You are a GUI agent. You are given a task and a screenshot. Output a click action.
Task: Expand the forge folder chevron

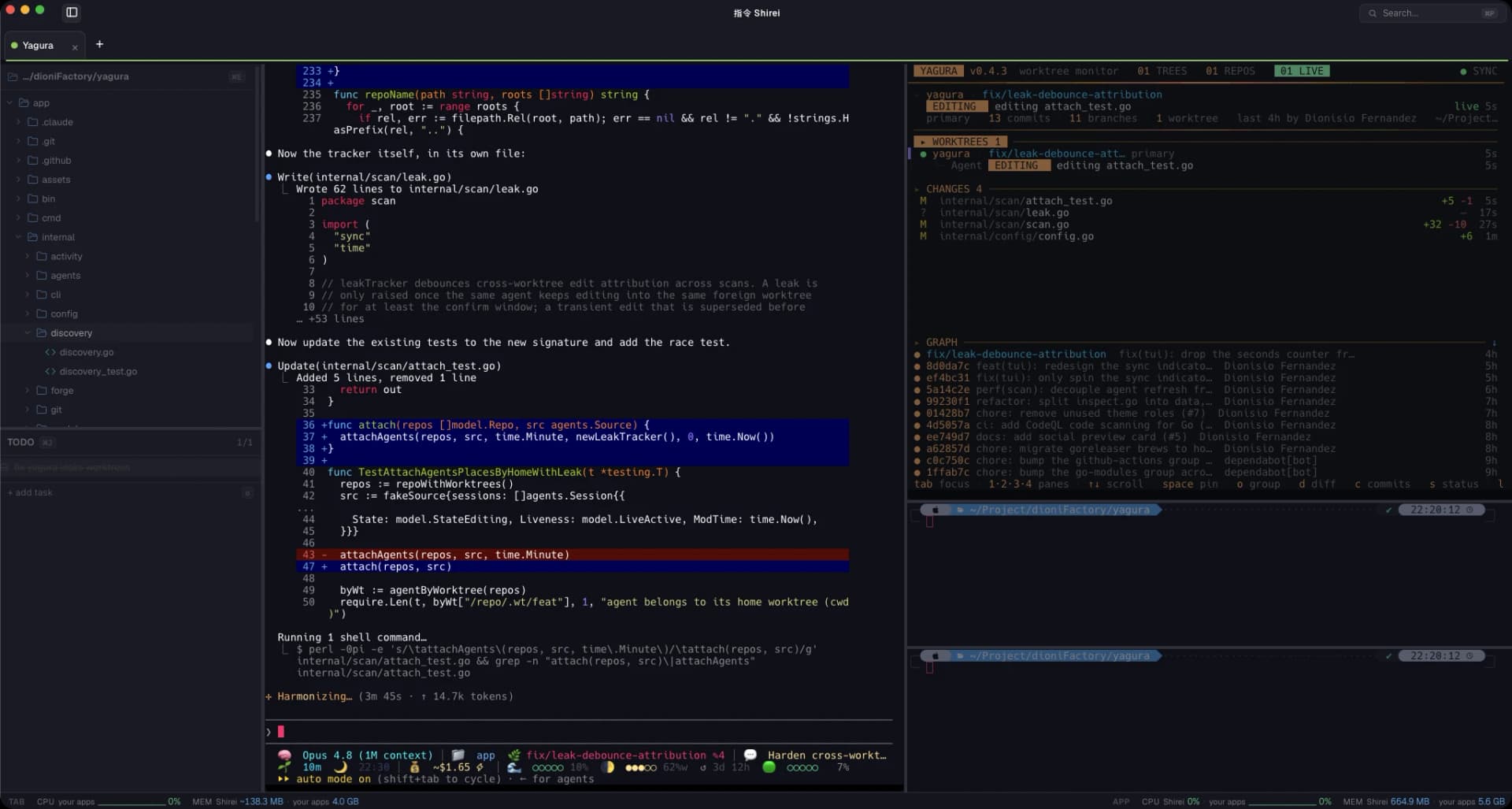(28, 391)
